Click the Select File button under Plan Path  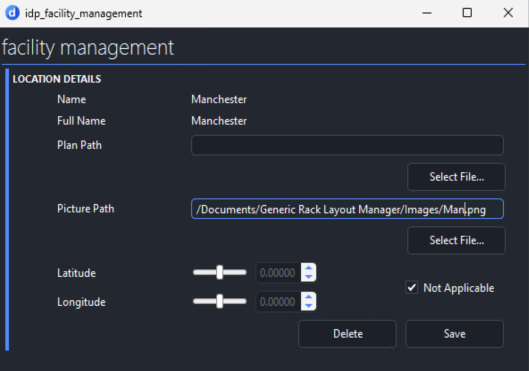pyautogui.click(x=456, y=177)
